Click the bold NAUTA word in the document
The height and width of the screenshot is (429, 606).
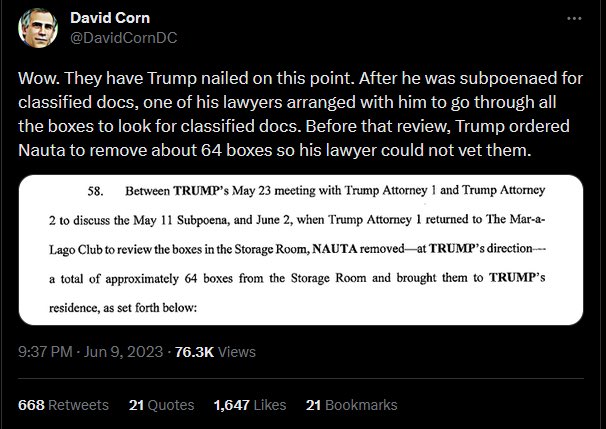coord(335,249)
